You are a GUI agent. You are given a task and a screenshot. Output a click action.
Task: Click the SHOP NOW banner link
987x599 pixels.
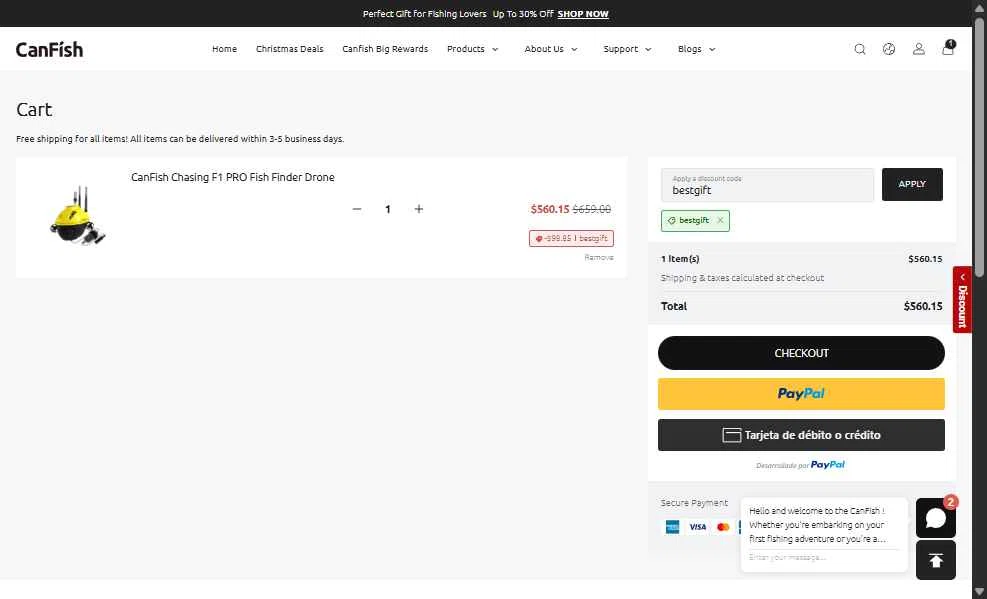tap(583, 14)
